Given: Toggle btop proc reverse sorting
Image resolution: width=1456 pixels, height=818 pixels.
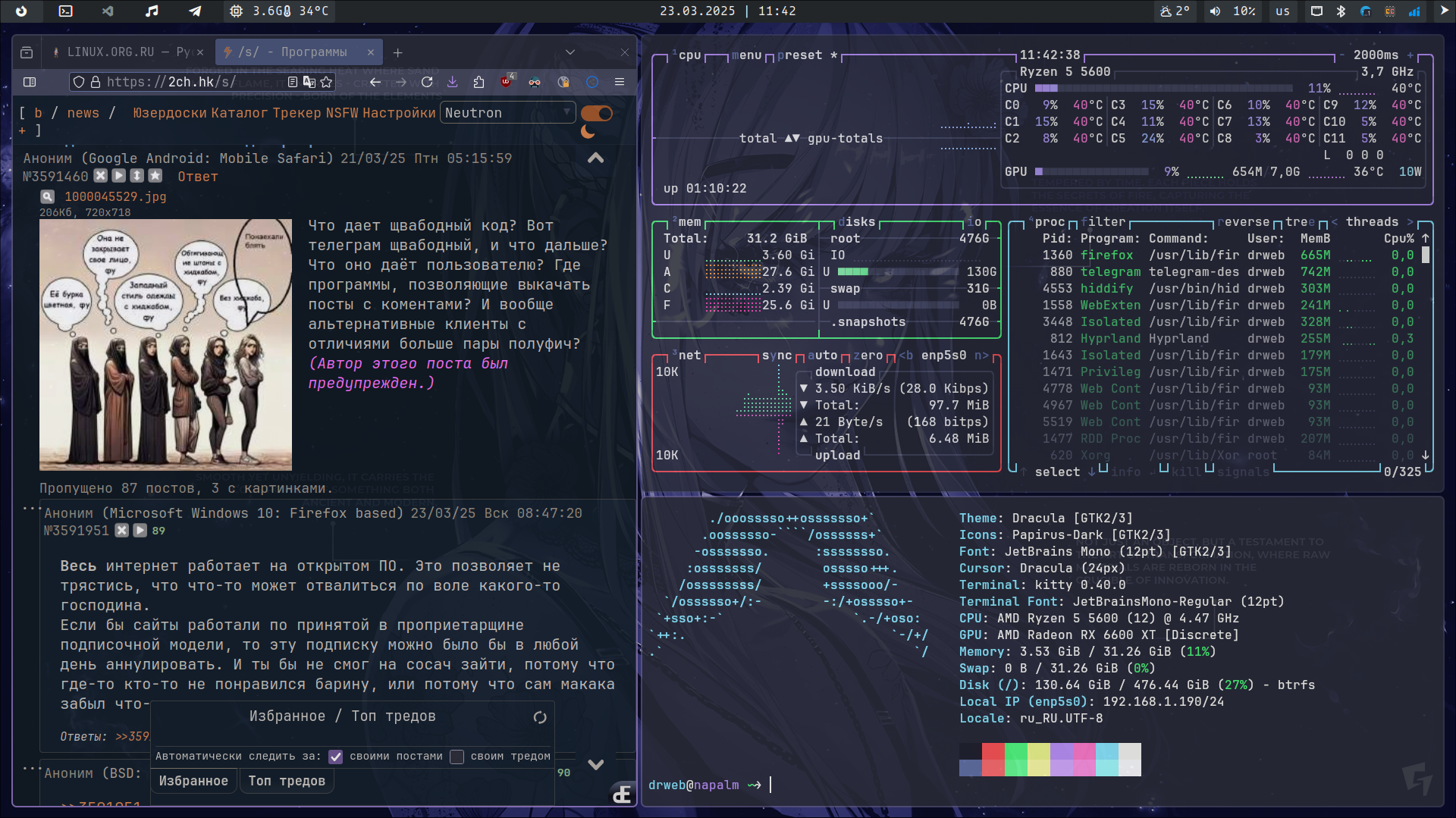Looking at the screenshot, I should tap(1243, 222).
